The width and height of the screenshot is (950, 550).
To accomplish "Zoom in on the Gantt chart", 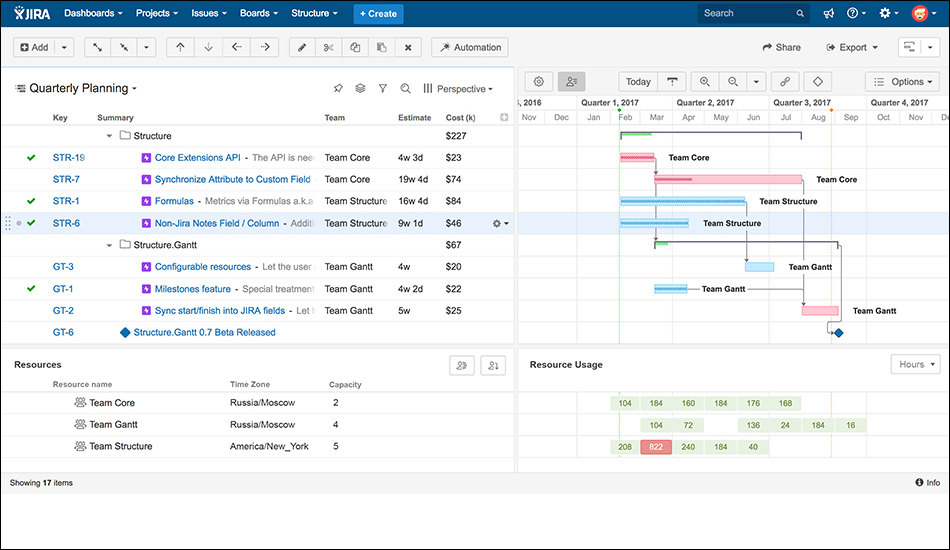I will (x=705, y=81).
